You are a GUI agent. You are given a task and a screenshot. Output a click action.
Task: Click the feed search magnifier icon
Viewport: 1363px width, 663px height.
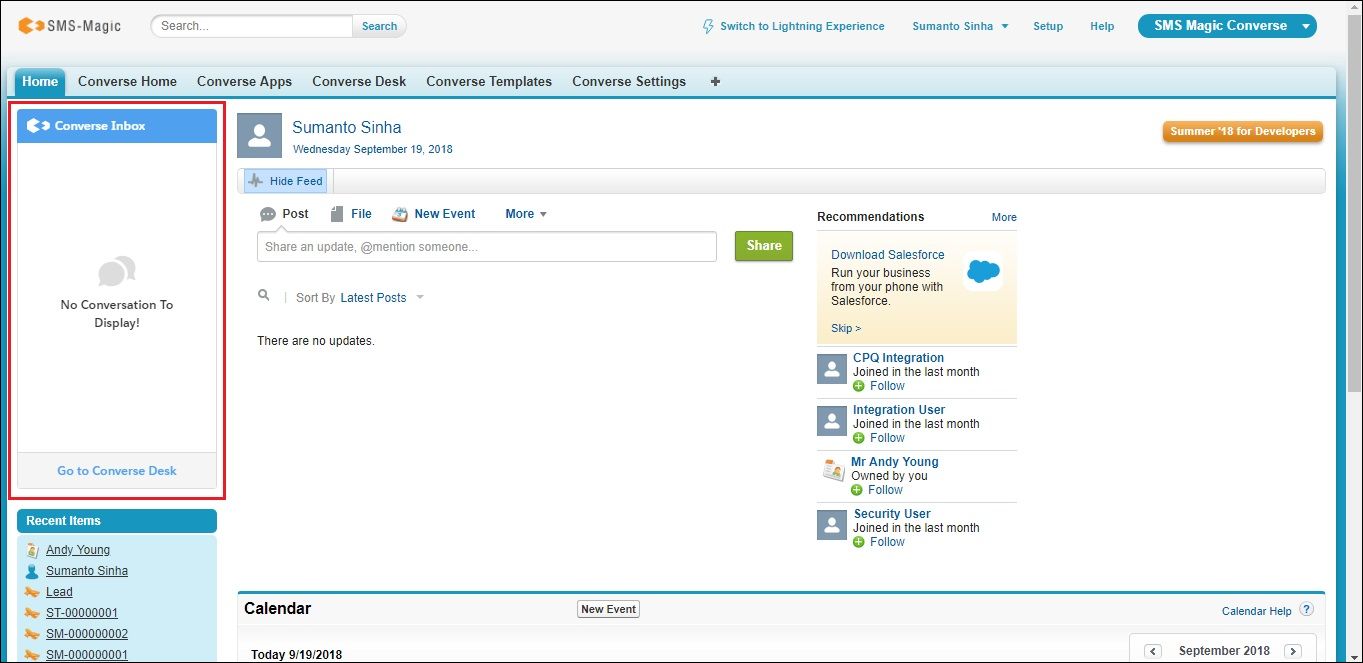(x=264, y=296)
